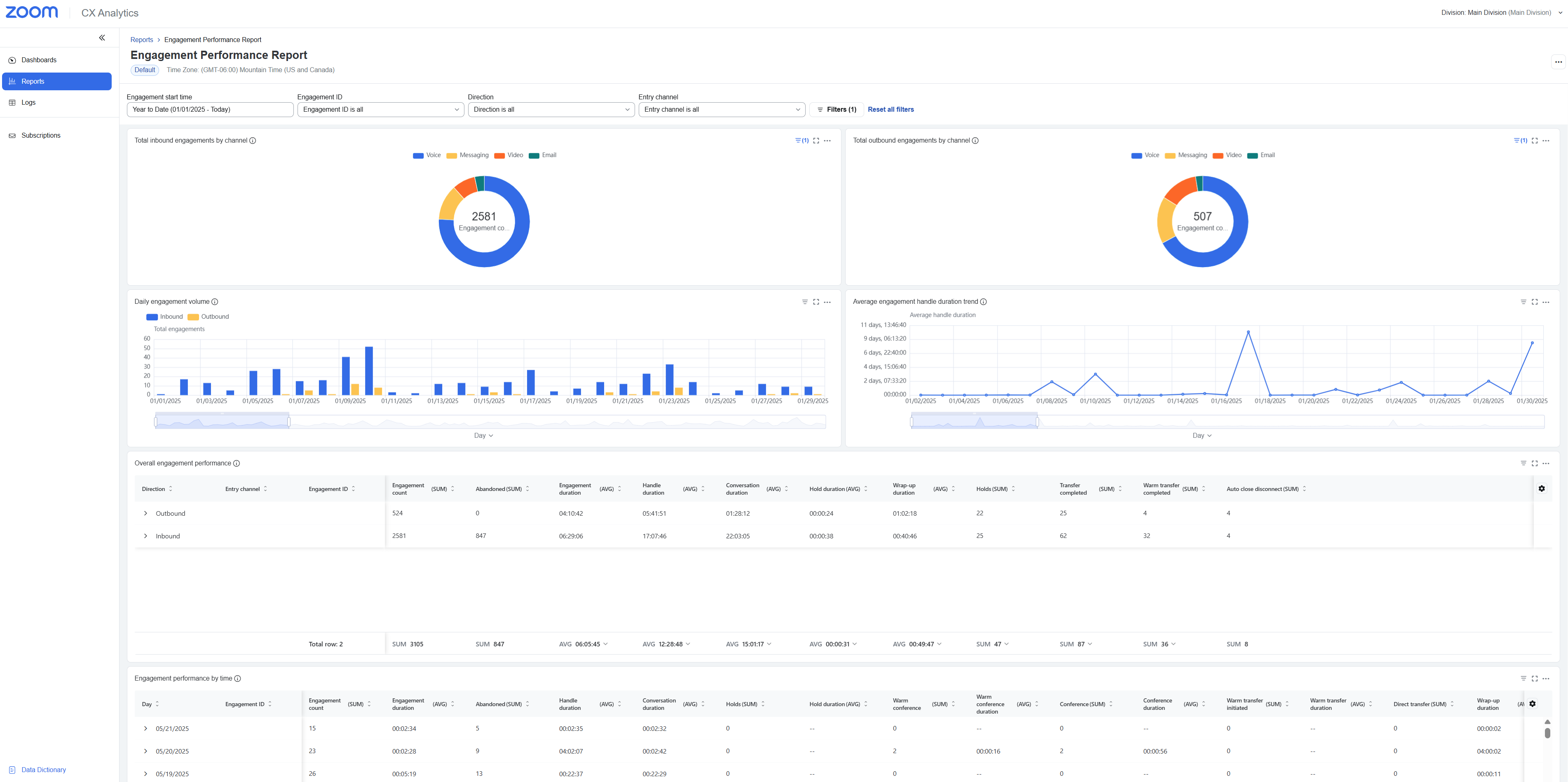
Task: Open filter icon on Daily engagement volume
Action: [805, 302]
